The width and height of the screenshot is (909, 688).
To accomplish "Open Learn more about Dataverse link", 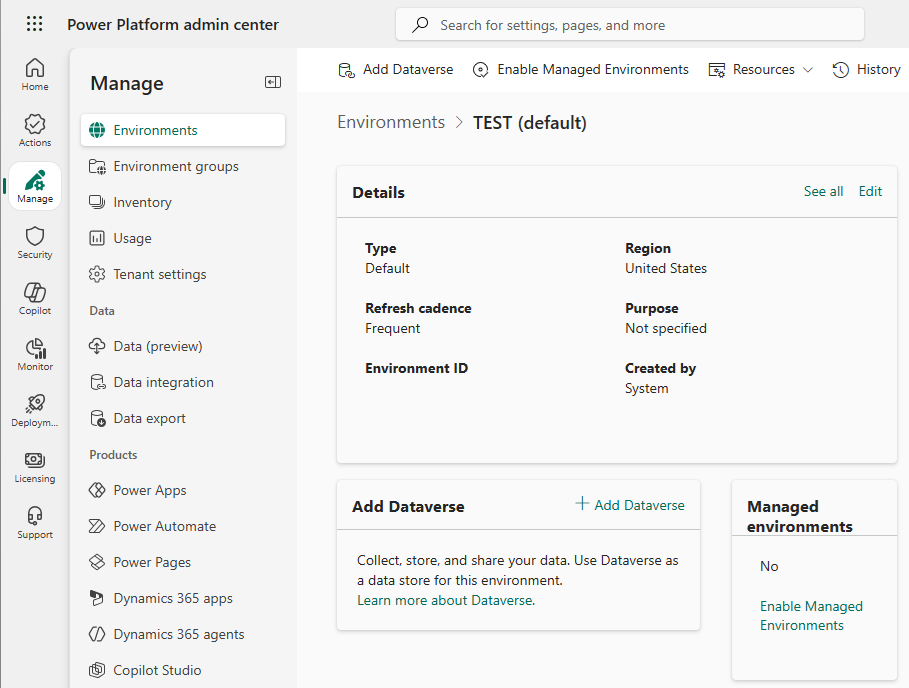I will coord(446,600).
